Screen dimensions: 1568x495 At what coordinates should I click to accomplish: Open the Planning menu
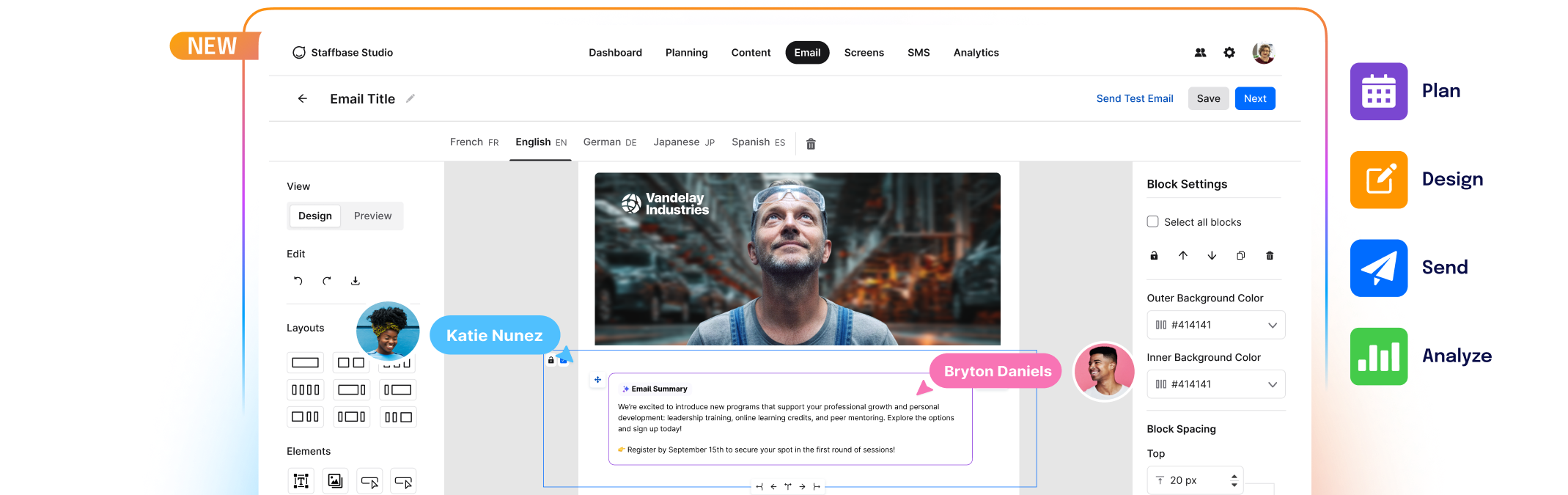(686, 53)
